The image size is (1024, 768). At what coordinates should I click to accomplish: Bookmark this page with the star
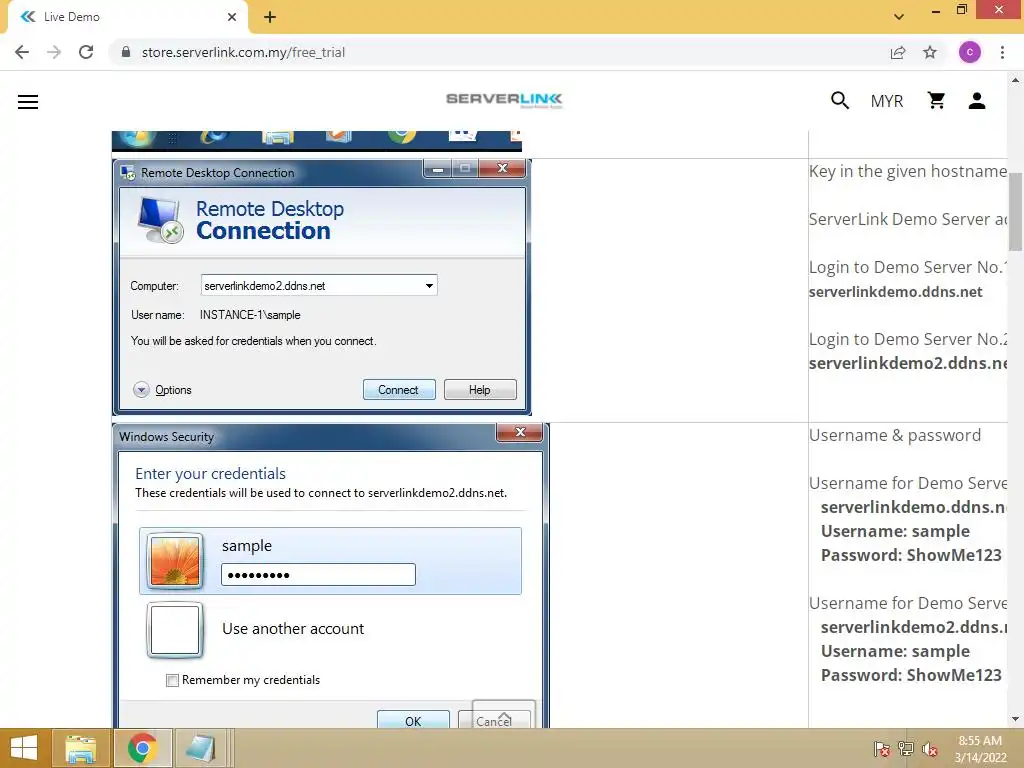[930, 52]
